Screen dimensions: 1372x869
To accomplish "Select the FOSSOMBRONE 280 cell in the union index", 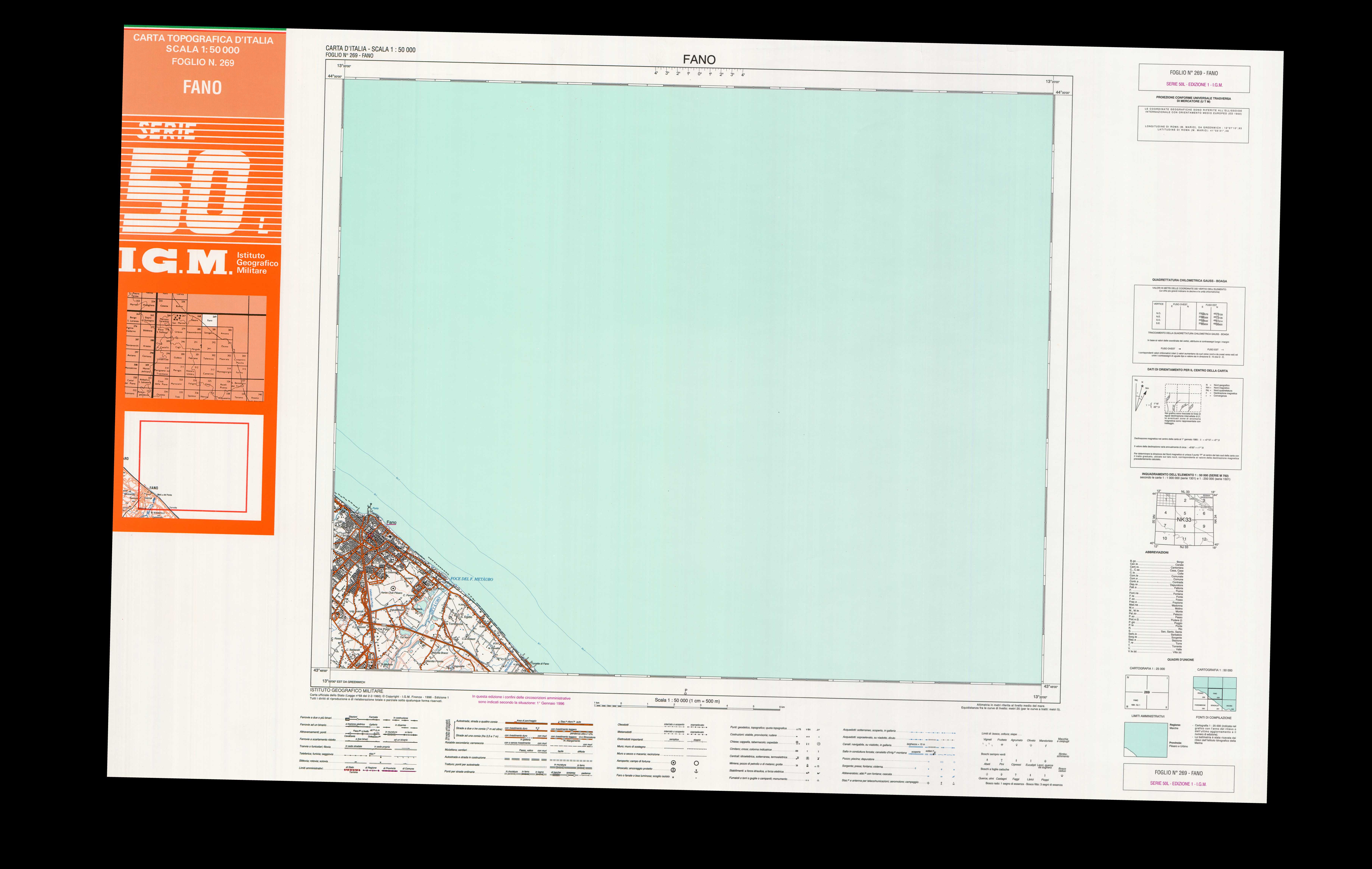I will point(1201,705).
